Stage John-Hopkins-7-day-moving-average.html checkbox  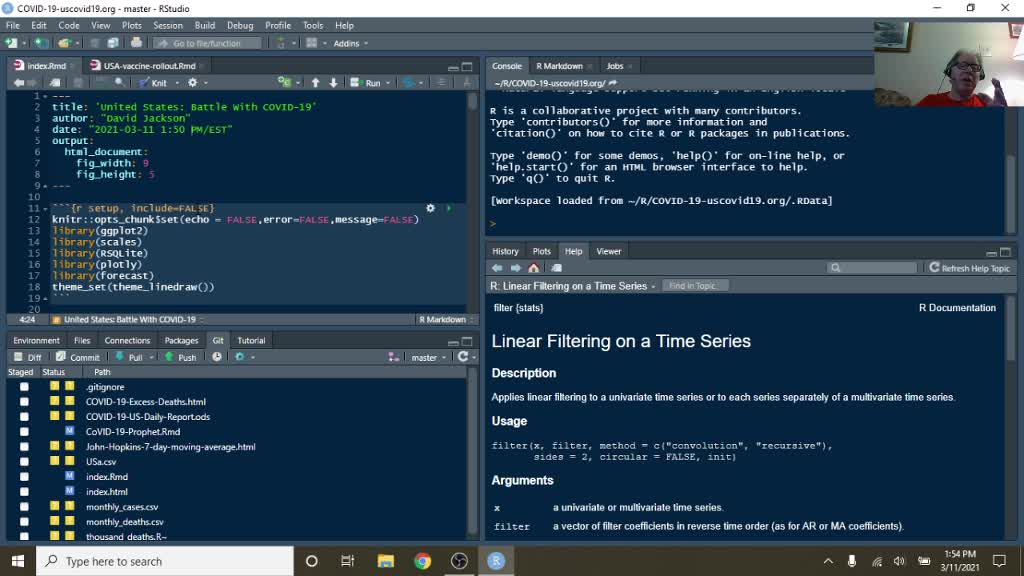tap(24, 447)
